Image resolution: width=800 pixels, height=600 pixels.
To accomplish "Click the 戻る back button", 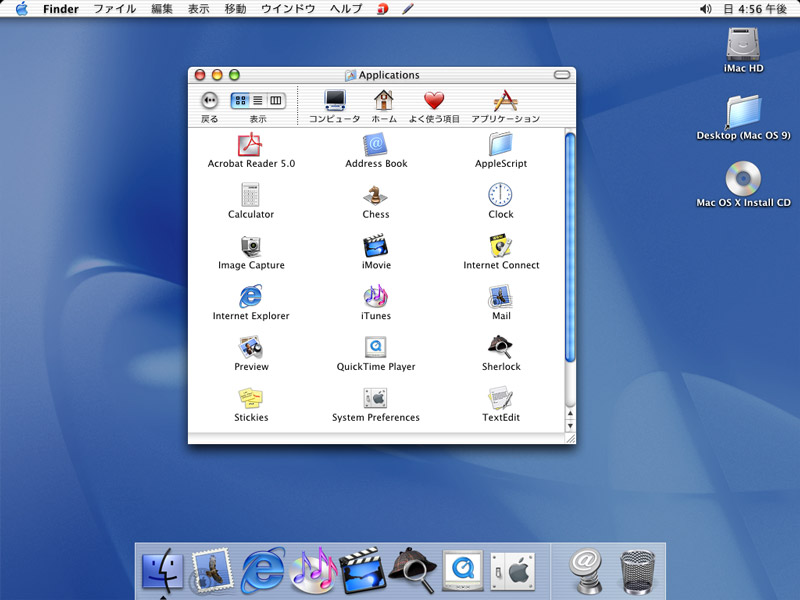I will pos(210,100).
